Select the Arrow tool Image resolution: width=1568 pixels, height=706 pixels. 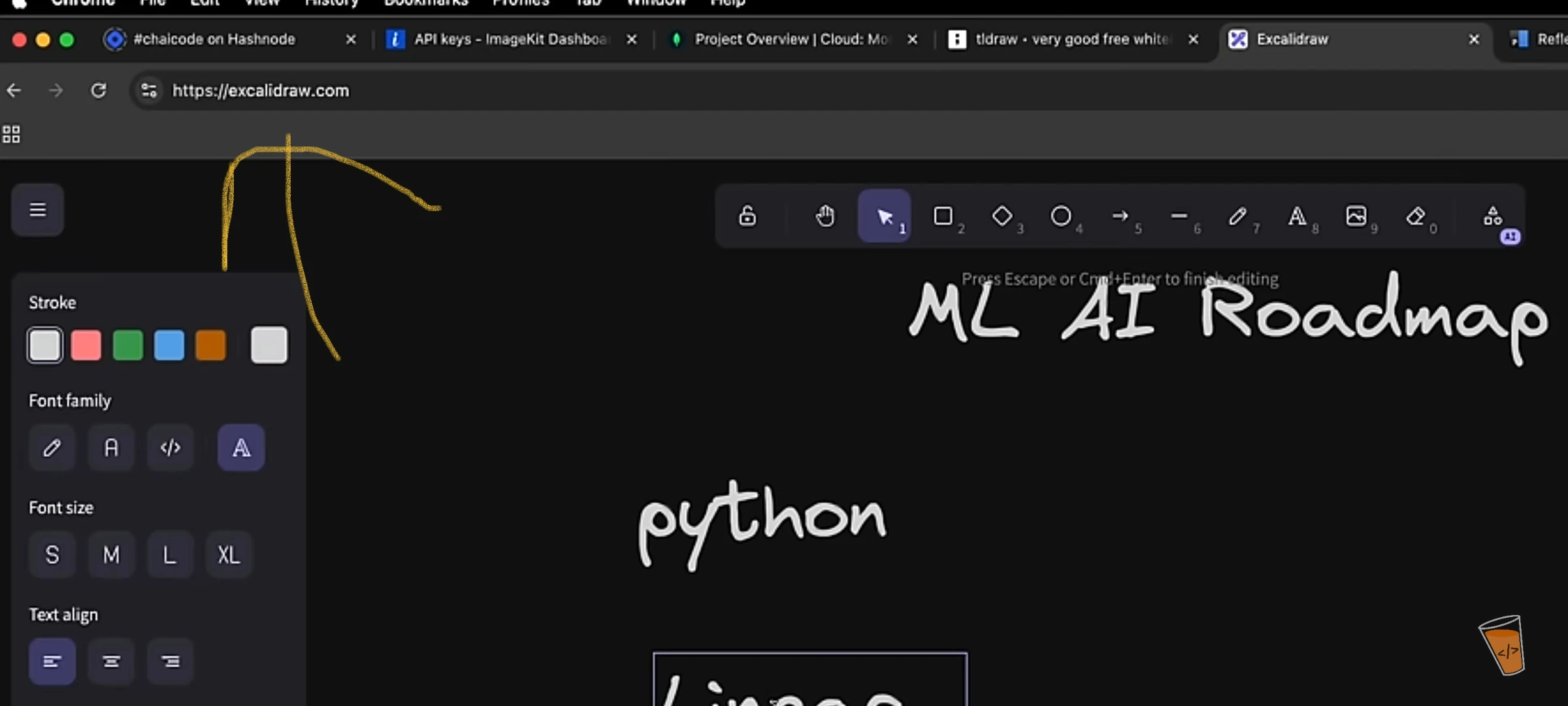(x=1120, y=216)
